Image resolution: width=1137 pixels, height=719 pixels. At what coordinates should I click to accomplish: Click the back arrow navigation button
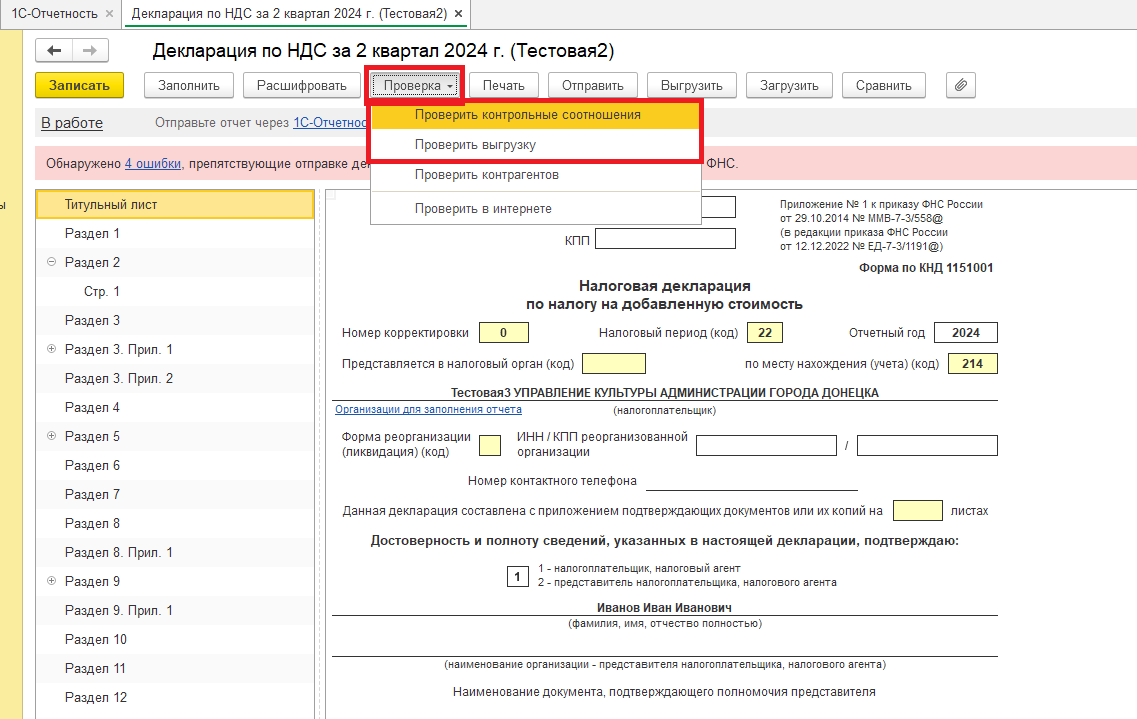(x=54, y=51)
